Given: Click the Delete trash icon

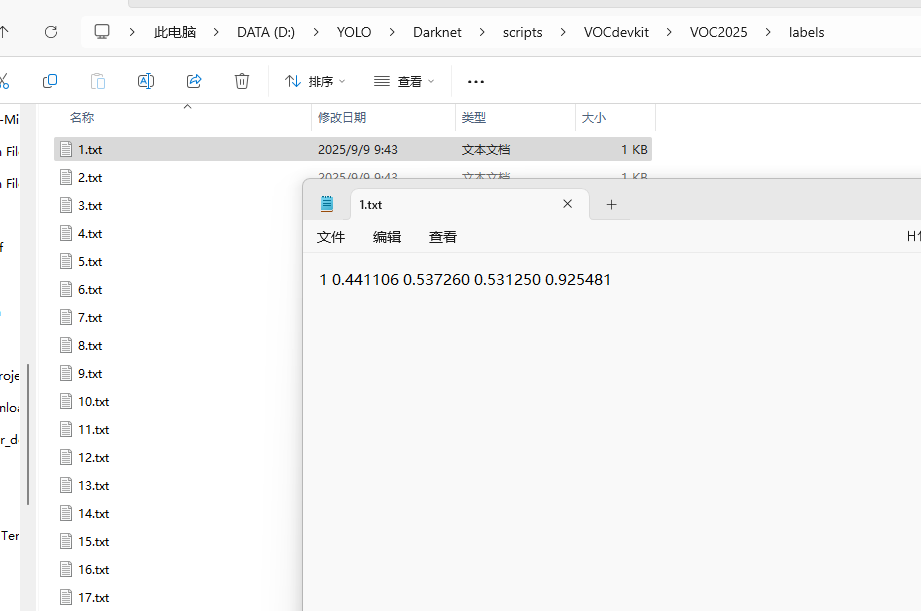Looking at the screenshot, I should [x=242, y=81].
